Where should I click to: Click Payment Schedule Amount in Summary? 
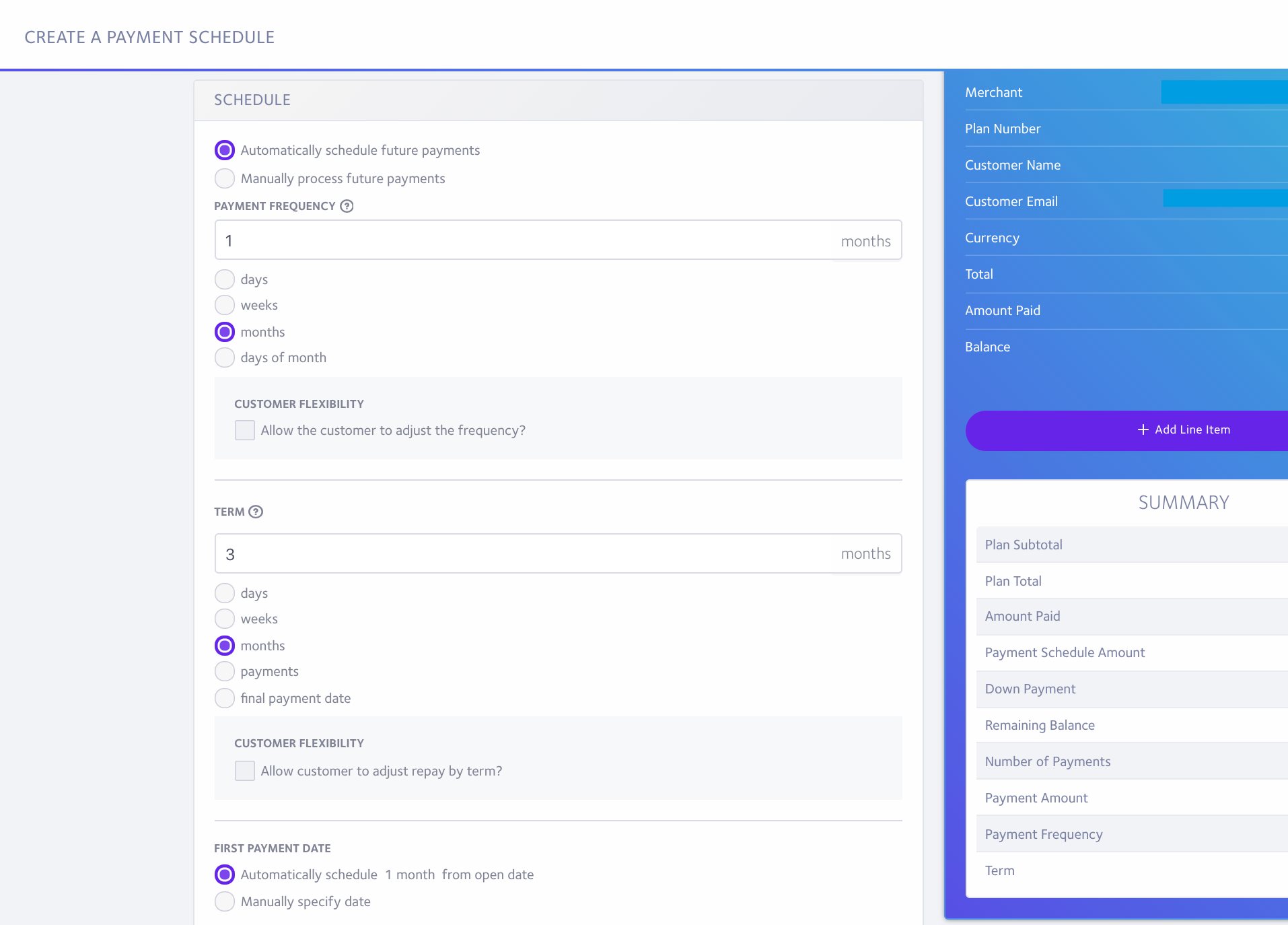(1132, 652)
